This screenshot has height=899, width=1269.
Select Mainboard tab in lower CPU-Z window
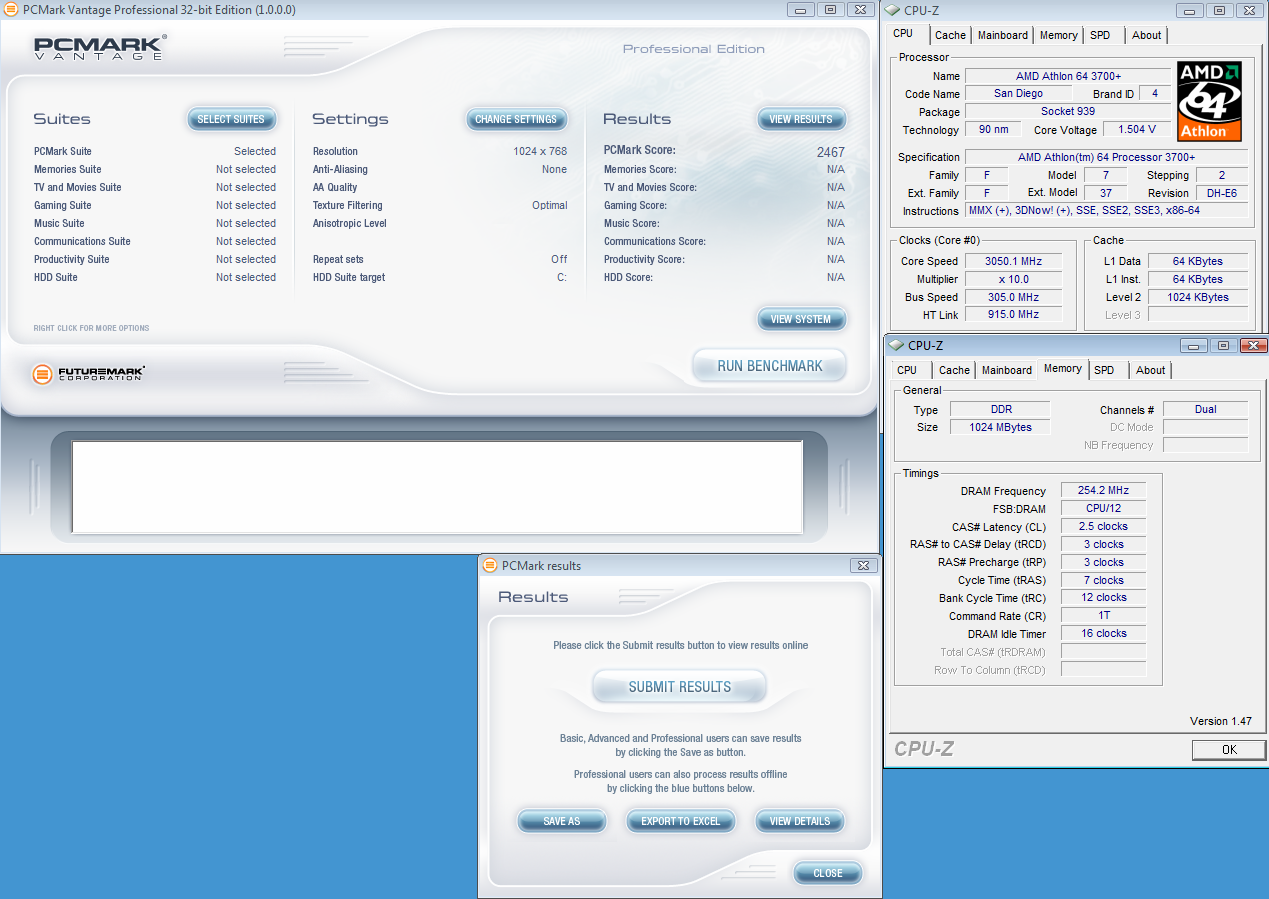click(1007, 370)
